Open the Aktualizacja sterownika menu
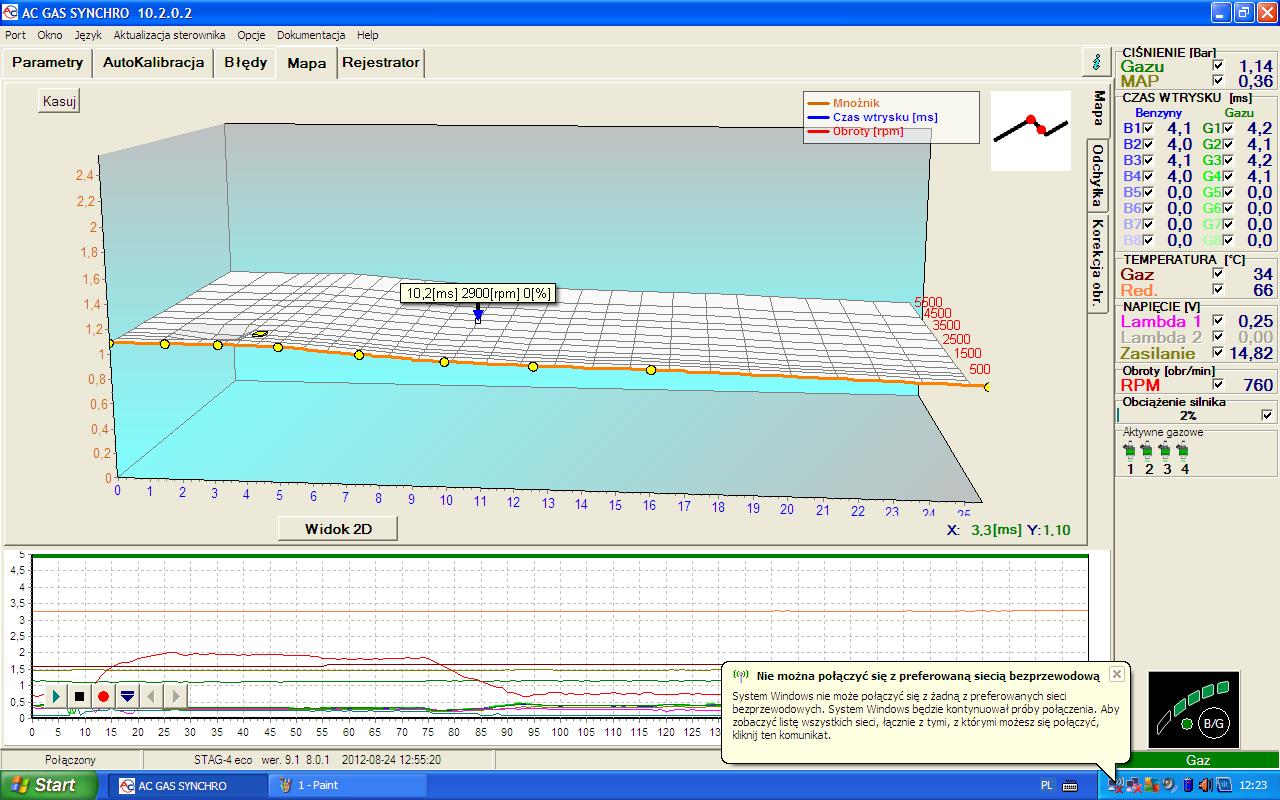This screenshot has width=1280, height=800. tap(169, 34)
